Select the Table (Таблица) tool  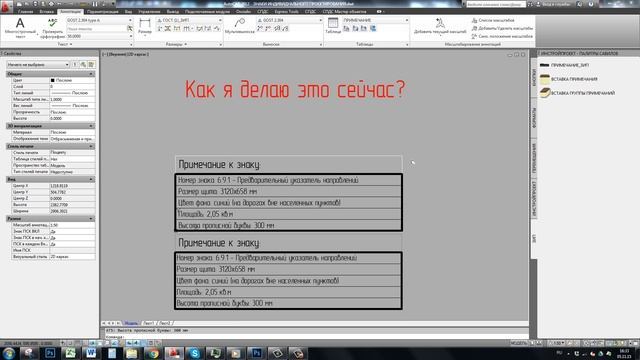coord(333,26)
